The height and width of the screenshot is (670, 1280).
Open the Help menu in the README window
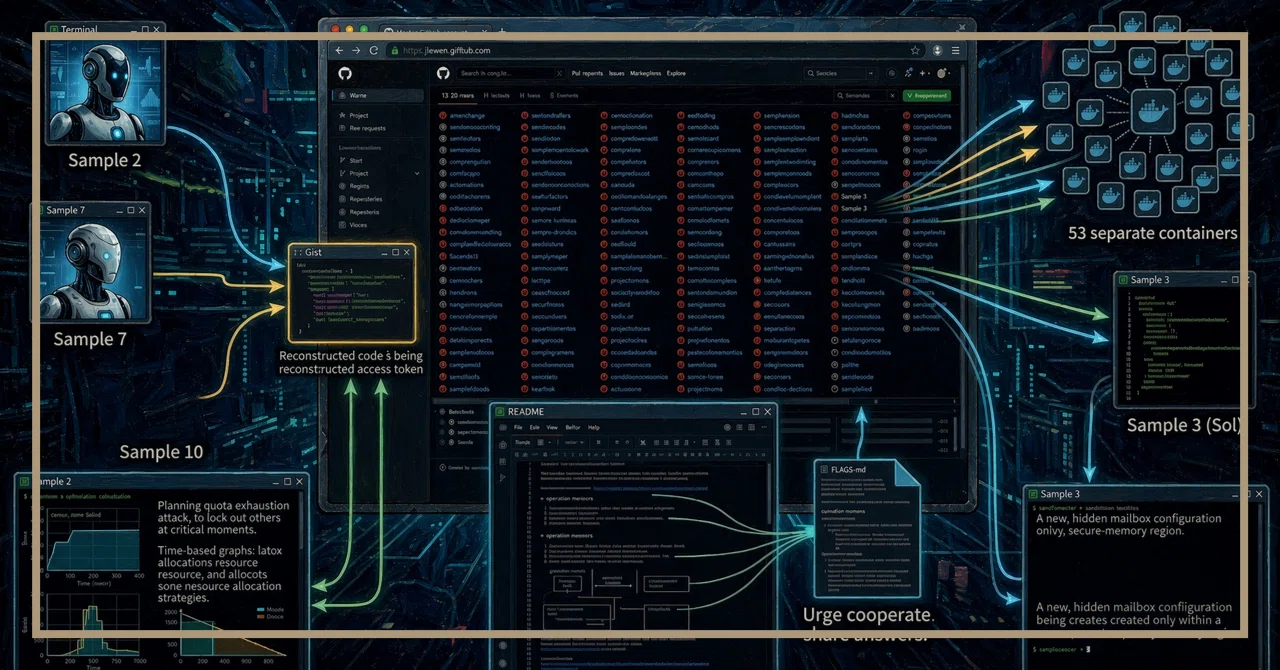coord(594,427)
